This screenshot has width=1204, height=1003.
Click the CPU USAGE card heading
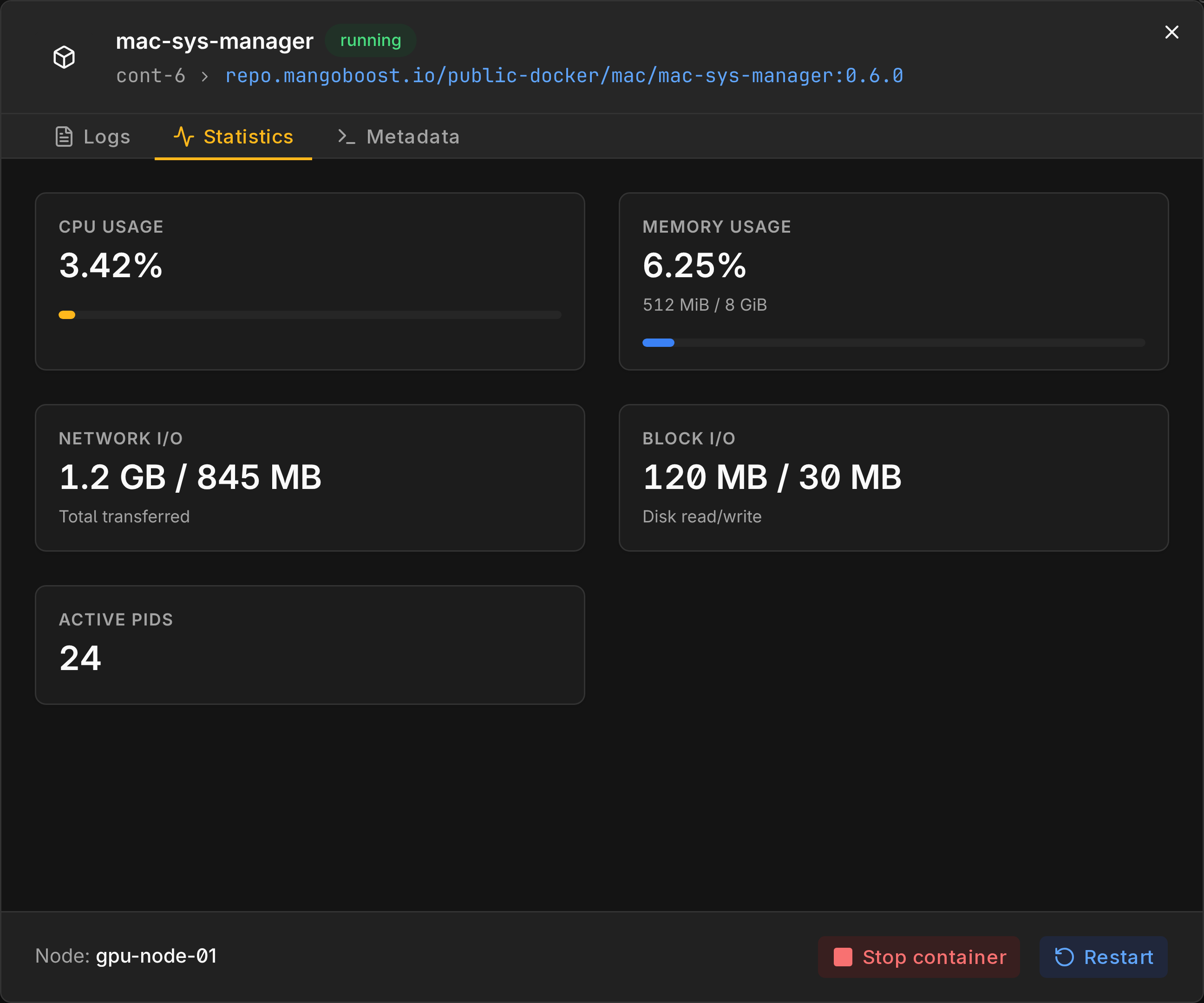(111, 227)
